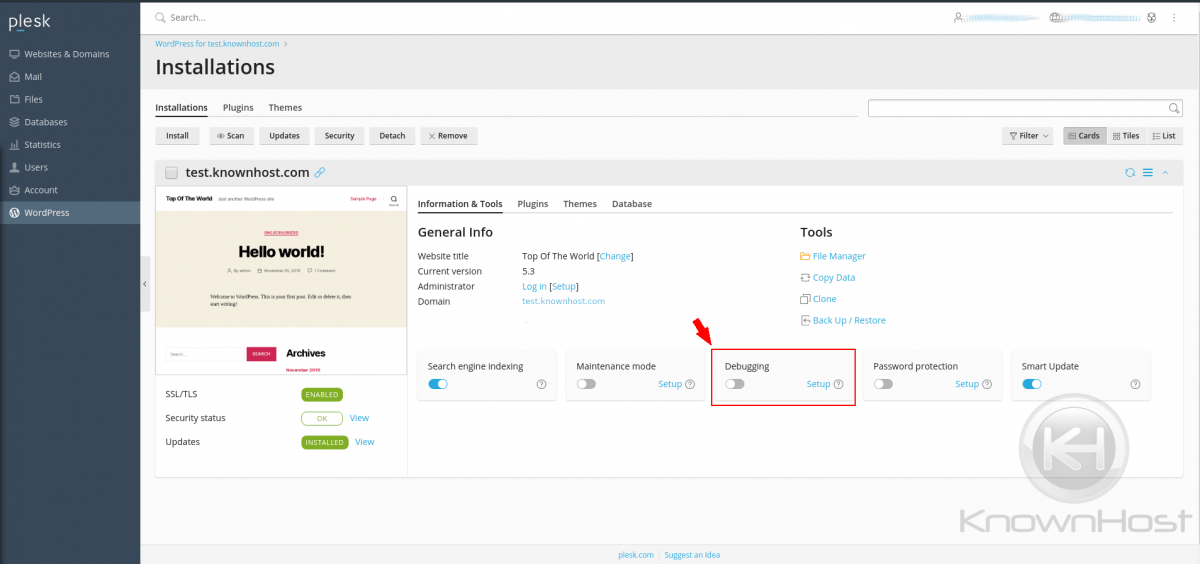Click the Security button

pyautogui.click(x=339, y=135)
